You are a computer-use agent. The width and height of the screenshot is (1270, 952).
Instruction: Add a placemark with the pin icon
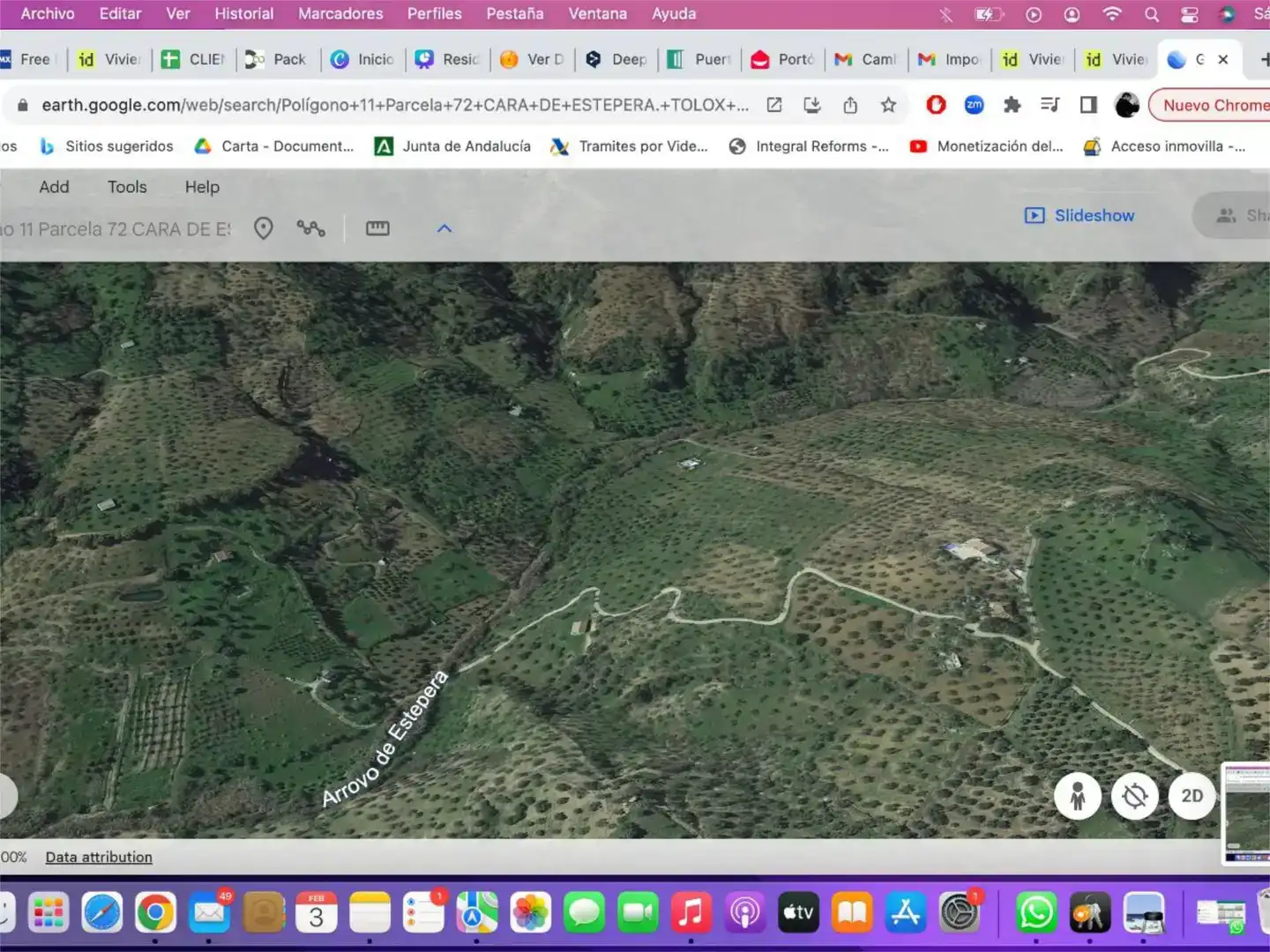pyautogui.click(x=263, y=228)
